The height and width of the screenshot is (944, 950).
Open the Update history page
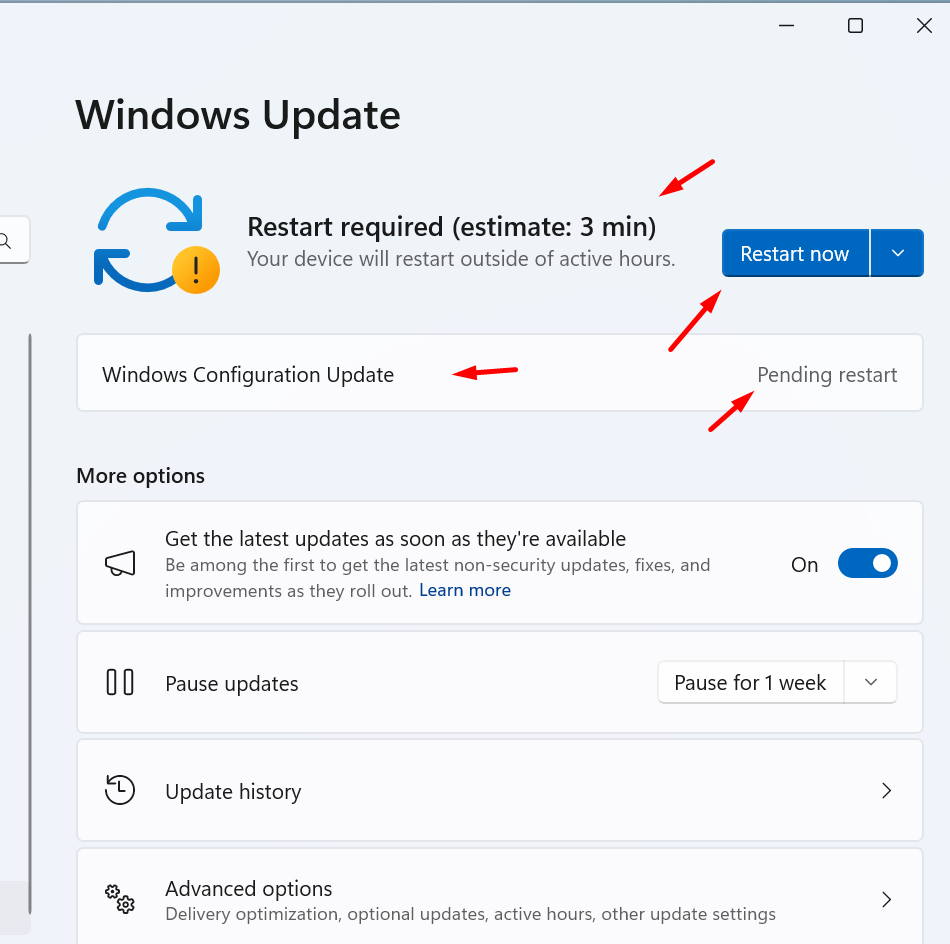400,790
